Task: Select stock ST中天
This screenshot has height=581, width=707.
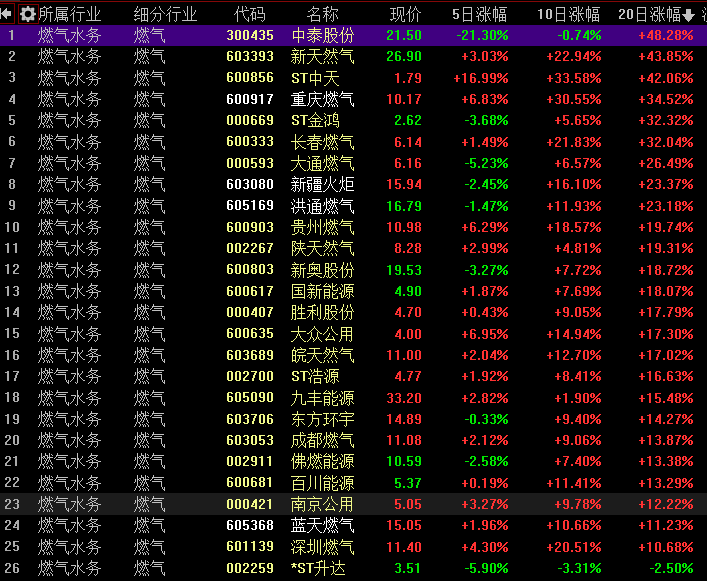Action: [316, 78]
